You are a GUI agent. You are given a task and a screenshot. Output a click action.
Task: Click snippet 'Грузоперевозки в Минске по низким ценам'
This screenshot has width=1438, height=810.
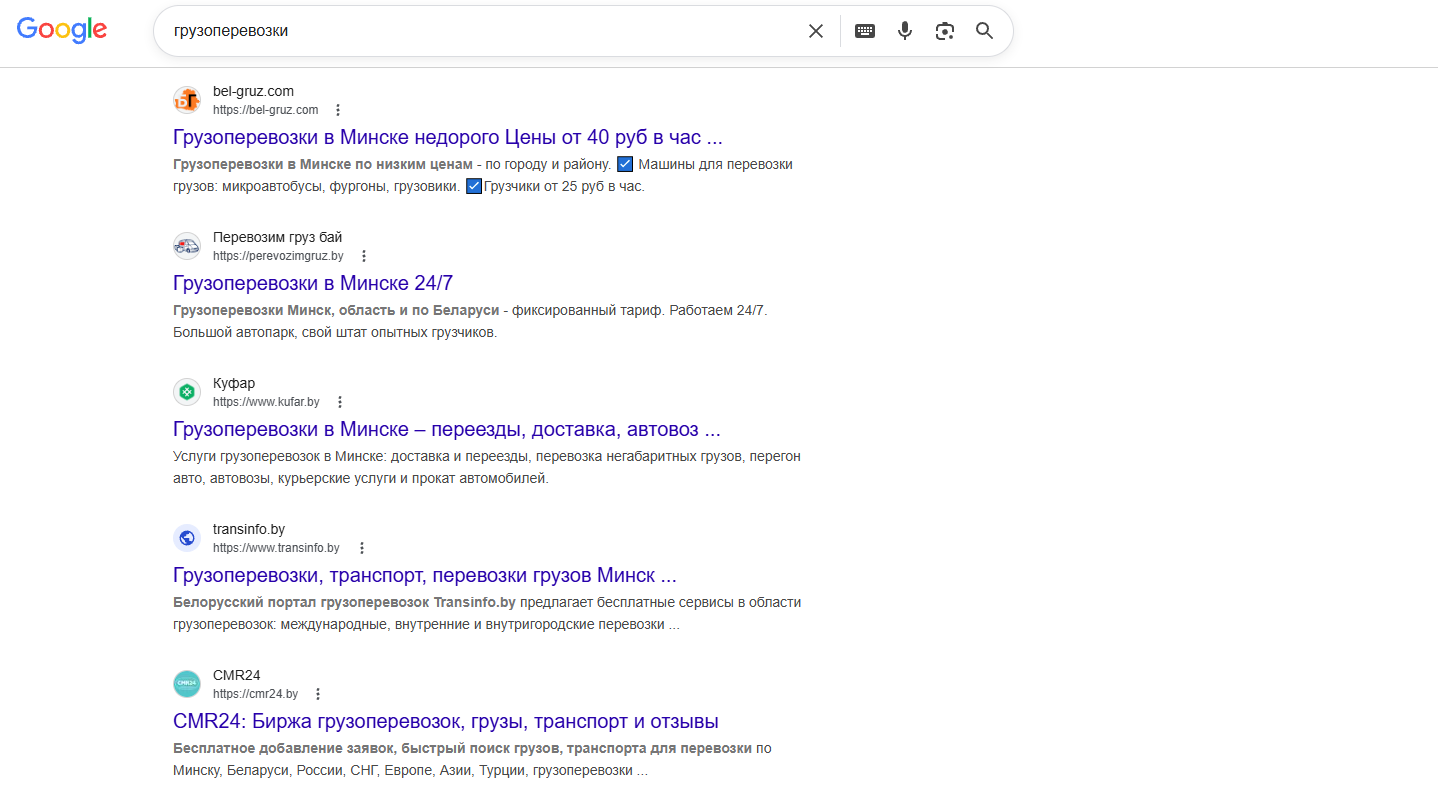(x=322, y=164)
